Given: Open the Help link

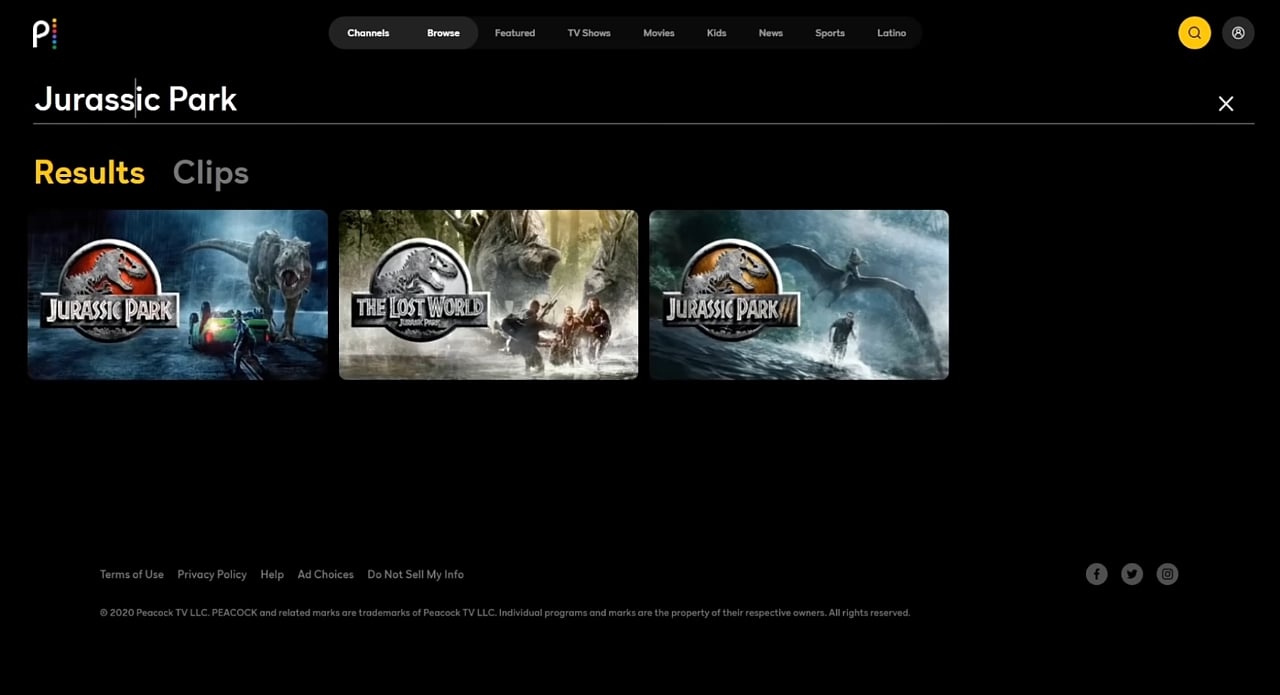Looking at the screenshot, I should click(272, 574).
